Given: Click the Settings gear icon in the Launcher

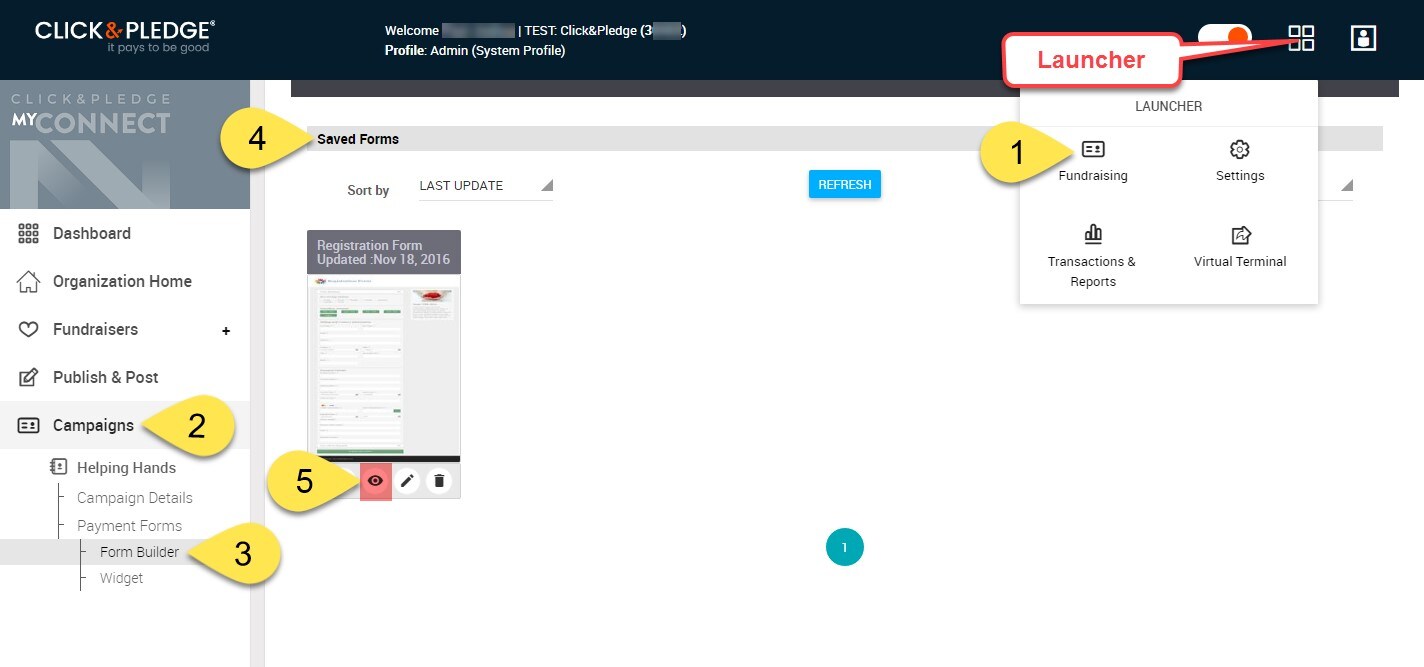Looking at the screenshot, I should point(1240,150).
